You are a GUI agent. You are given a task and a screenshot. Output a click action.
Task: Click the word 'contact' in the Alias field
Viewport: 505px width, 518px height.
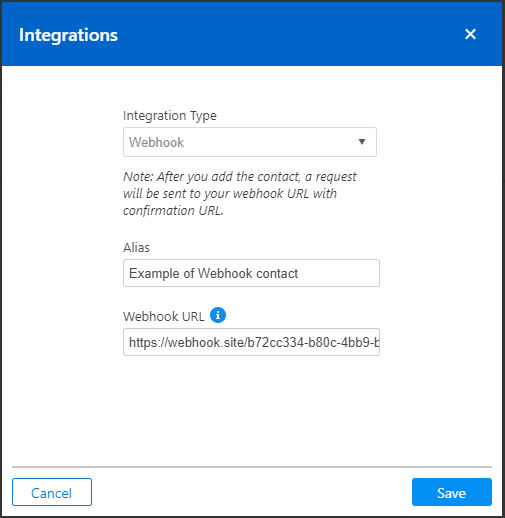(277, 273)
